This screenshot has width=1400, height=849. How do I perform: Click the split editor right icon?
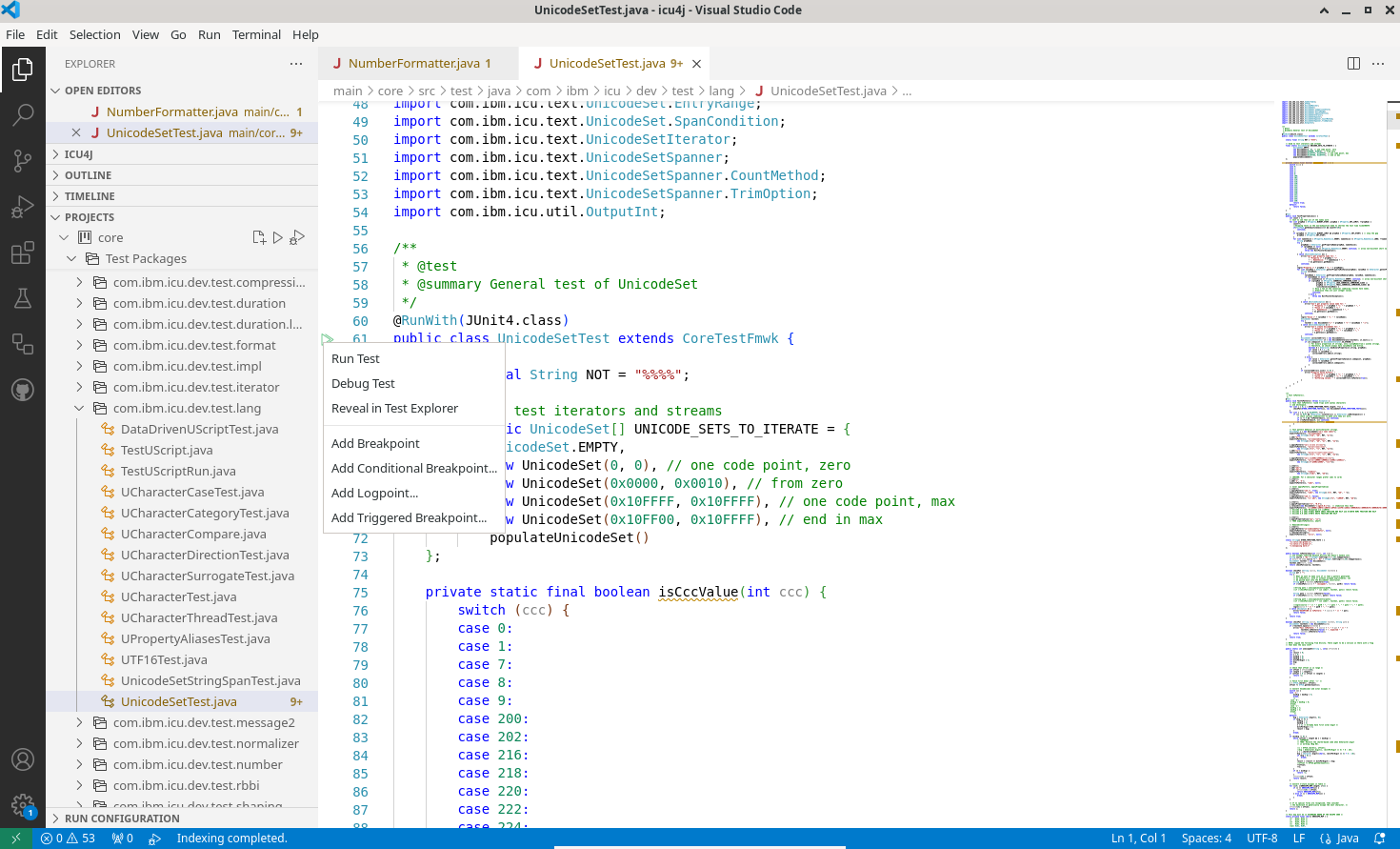1353,64
